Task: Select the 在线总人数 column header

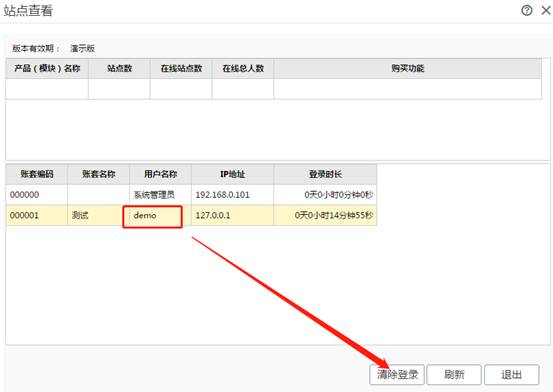Action: 243,68
